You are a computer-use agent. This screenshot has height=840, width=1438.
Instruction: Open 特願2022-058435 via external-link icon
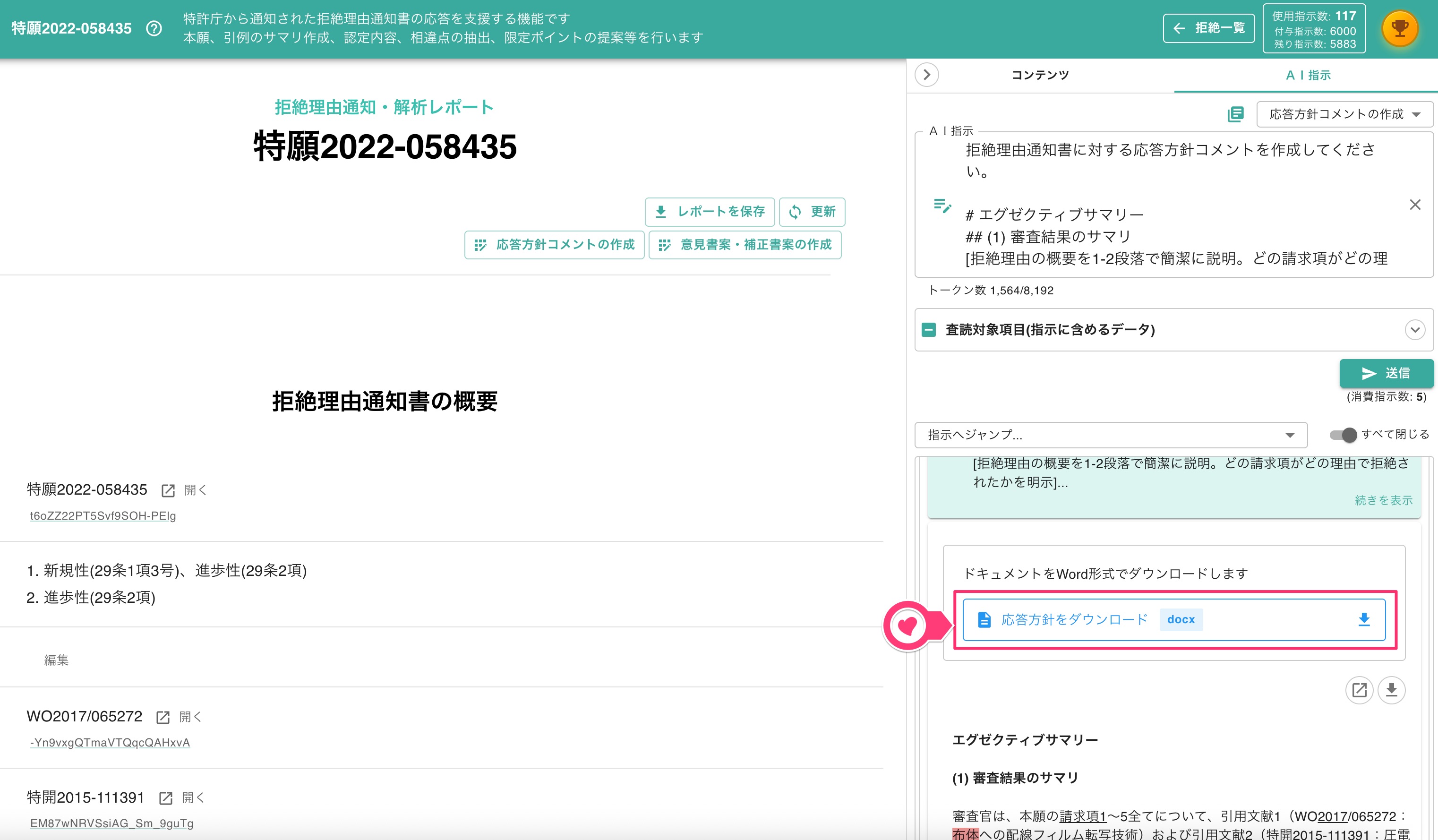pyautogui.click(x=168, y=490)
